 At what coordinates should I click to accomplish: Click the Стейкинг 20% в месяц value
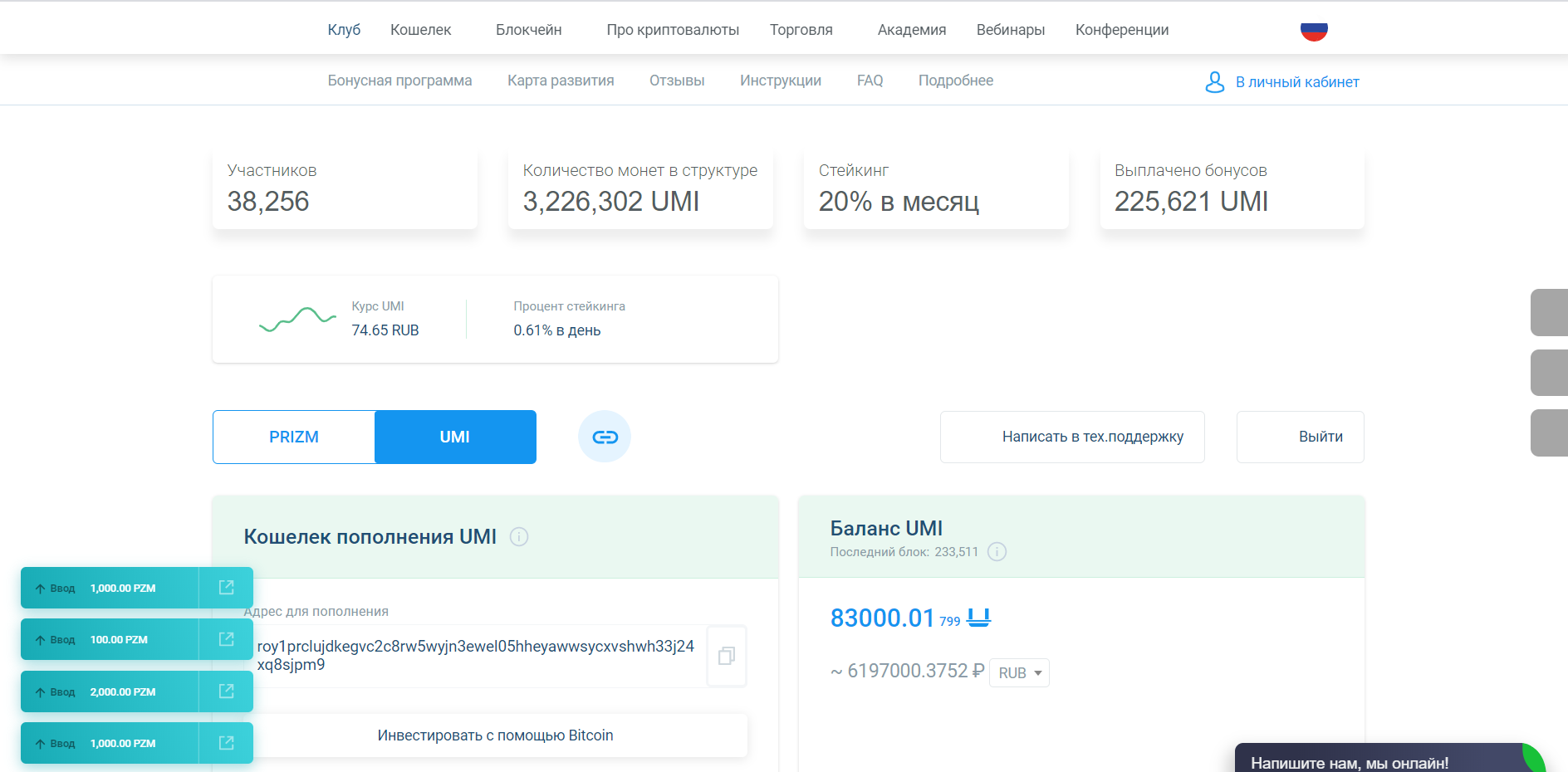pyautogui.click(x=899, y=202)
